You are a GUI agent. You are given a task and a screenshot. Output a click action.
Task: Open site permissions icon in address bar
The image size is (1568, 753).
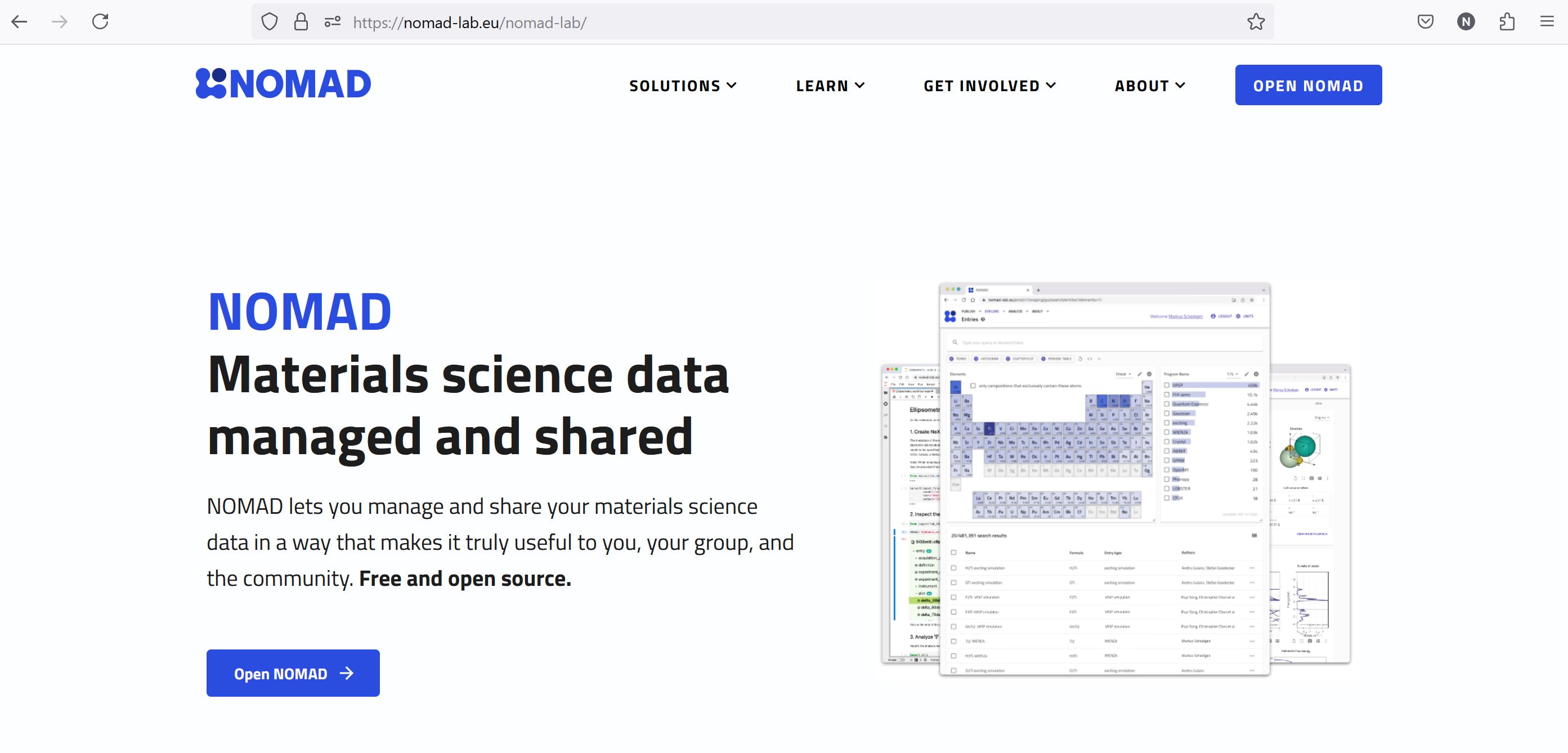[333, 23]
